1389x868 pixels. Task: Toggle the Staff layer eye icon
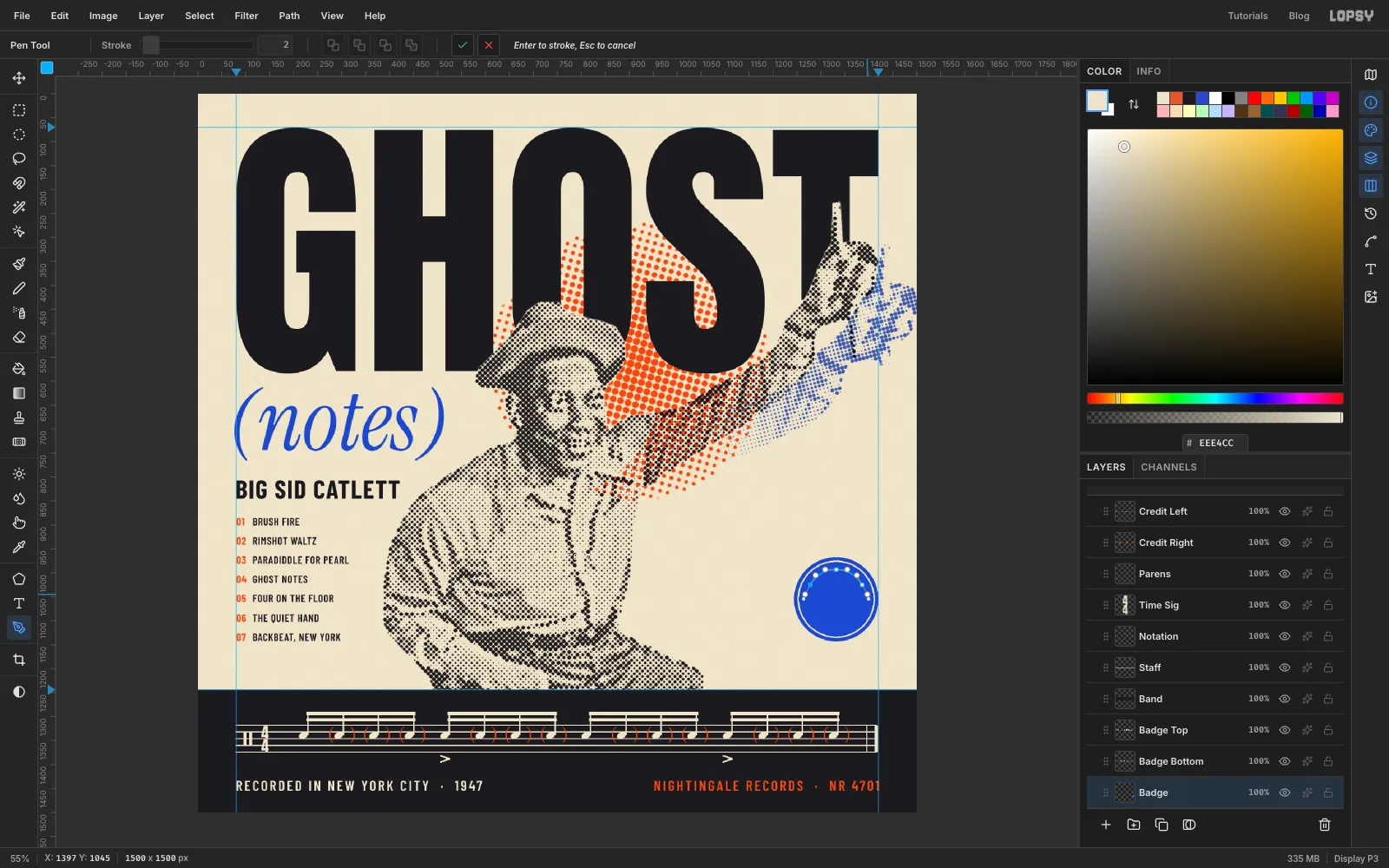click(1285, 667)
